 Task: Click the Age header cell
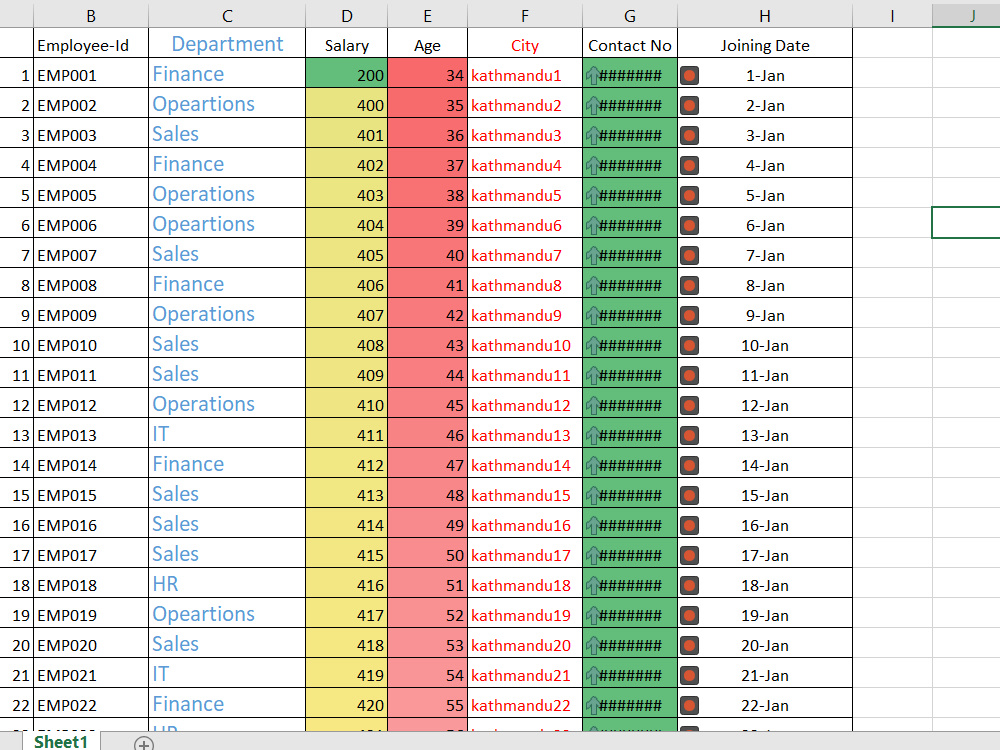(427, 45)
